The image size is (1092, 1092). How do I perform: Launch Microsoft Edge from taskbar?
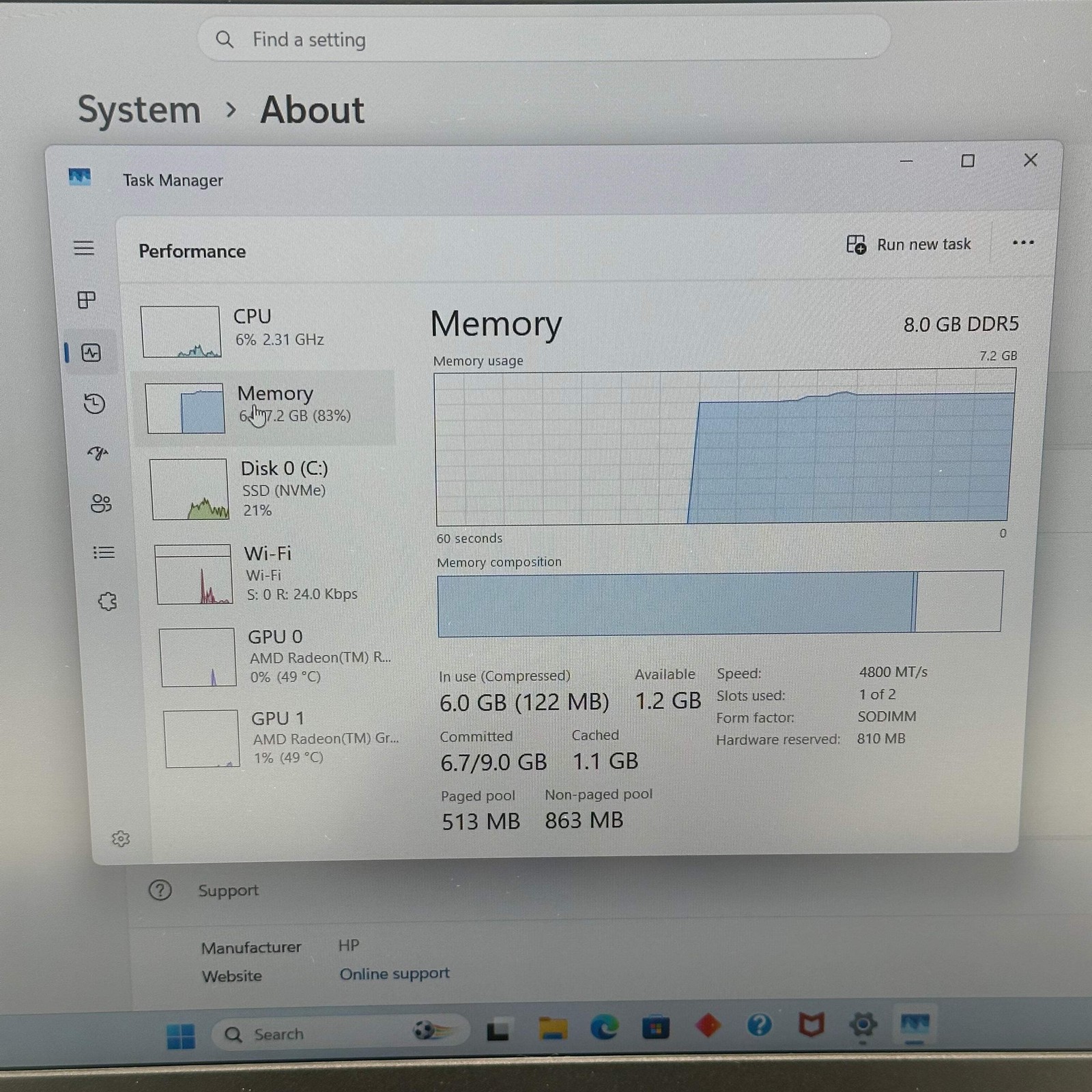(604, 1026)
